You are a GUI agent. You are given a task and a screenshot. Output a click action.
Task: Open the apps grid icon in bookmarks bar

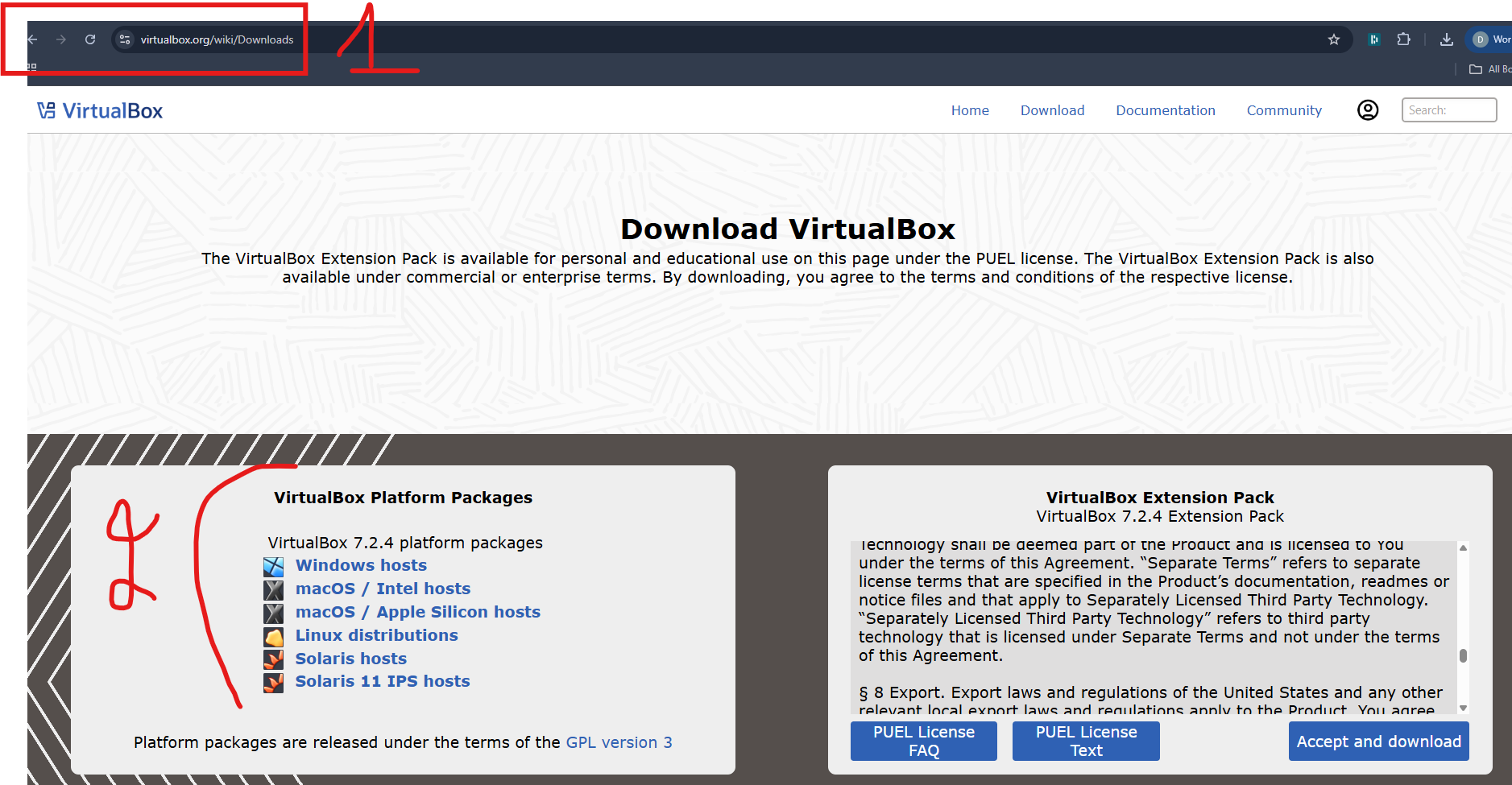pos(32,66)
